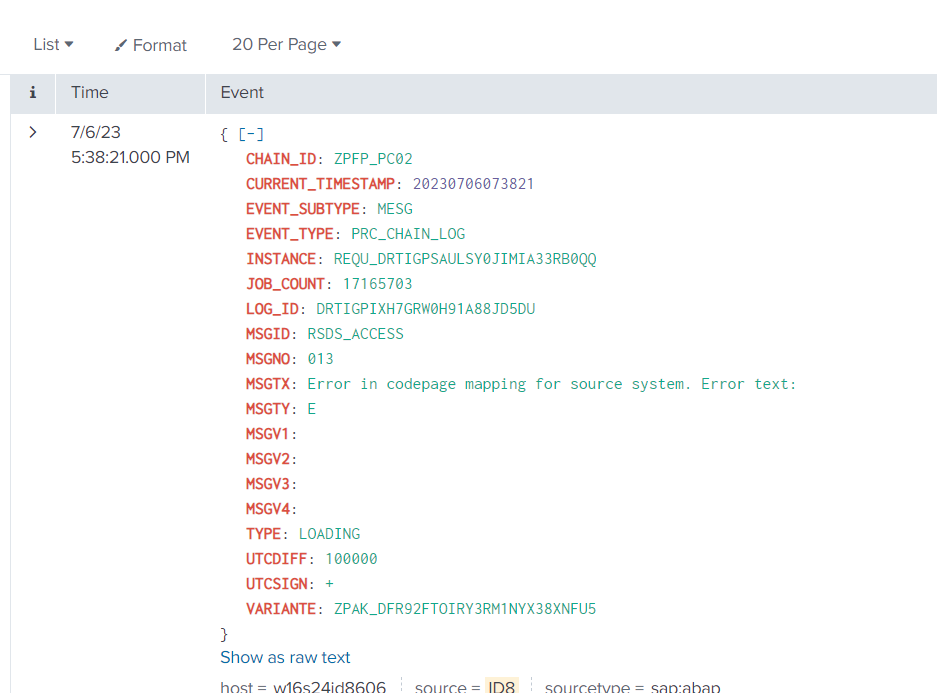Collapse the JSON event using [-]
This screenshot has width=937, height=693.
click(x=251, y=134)
